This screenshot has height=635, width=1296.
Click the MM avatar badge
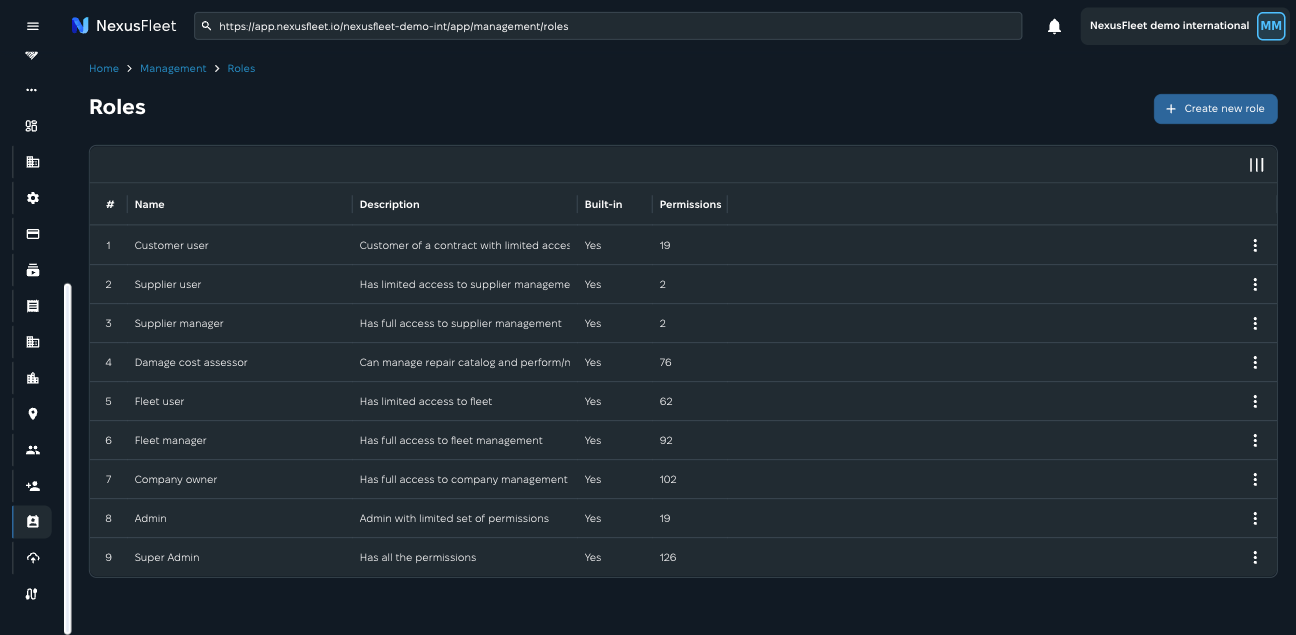pos(1271,26)
